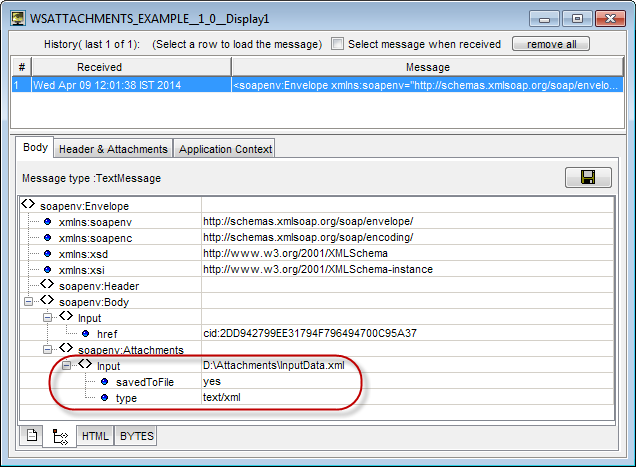Click the remove all button
The image size is (636, 467).
coord(550,44)
